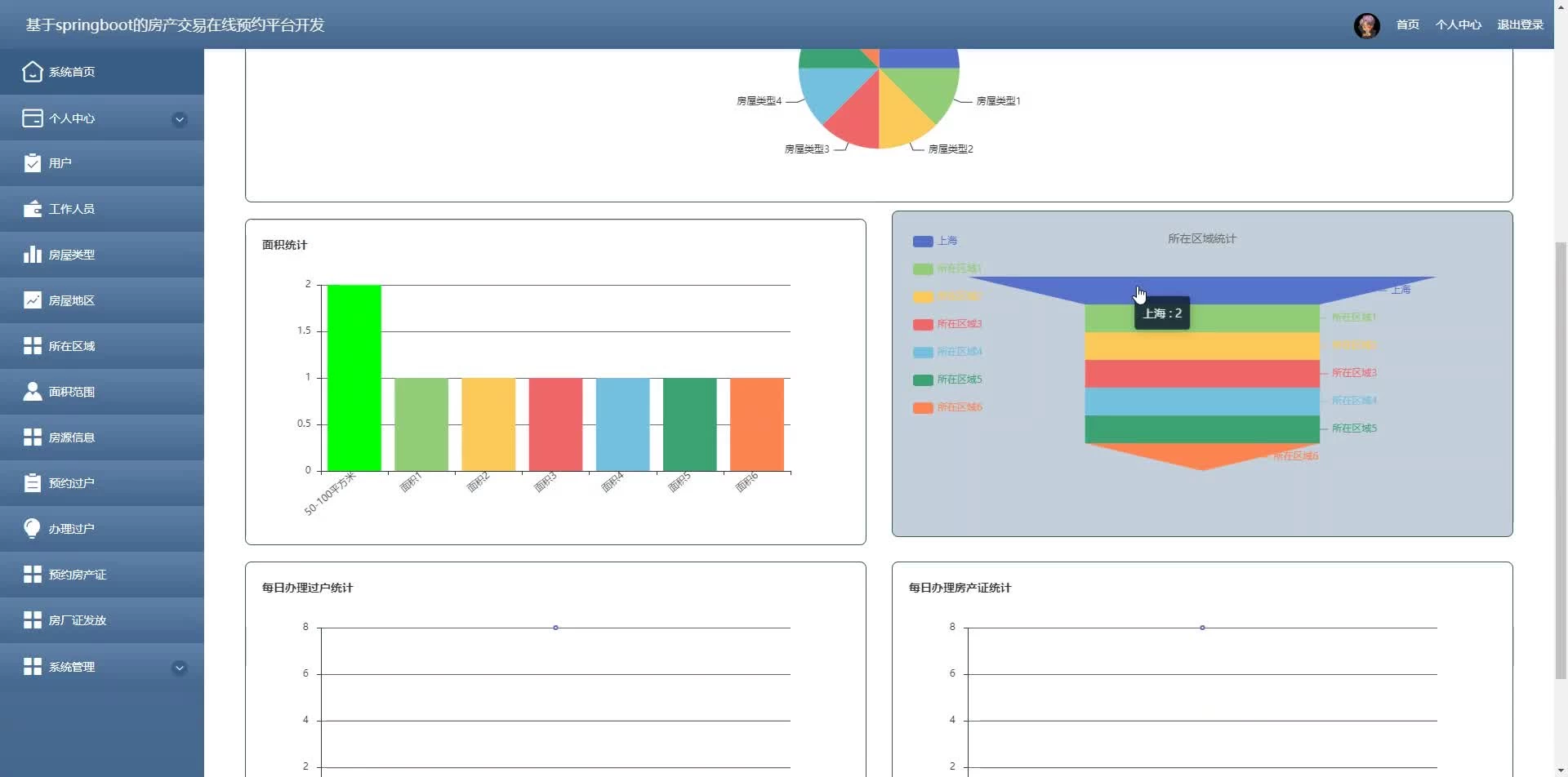The height and width of the screenshot is (777, 1568).
Task: Click the 房屋类型1 pie label
Action: [x=999, y=101]
